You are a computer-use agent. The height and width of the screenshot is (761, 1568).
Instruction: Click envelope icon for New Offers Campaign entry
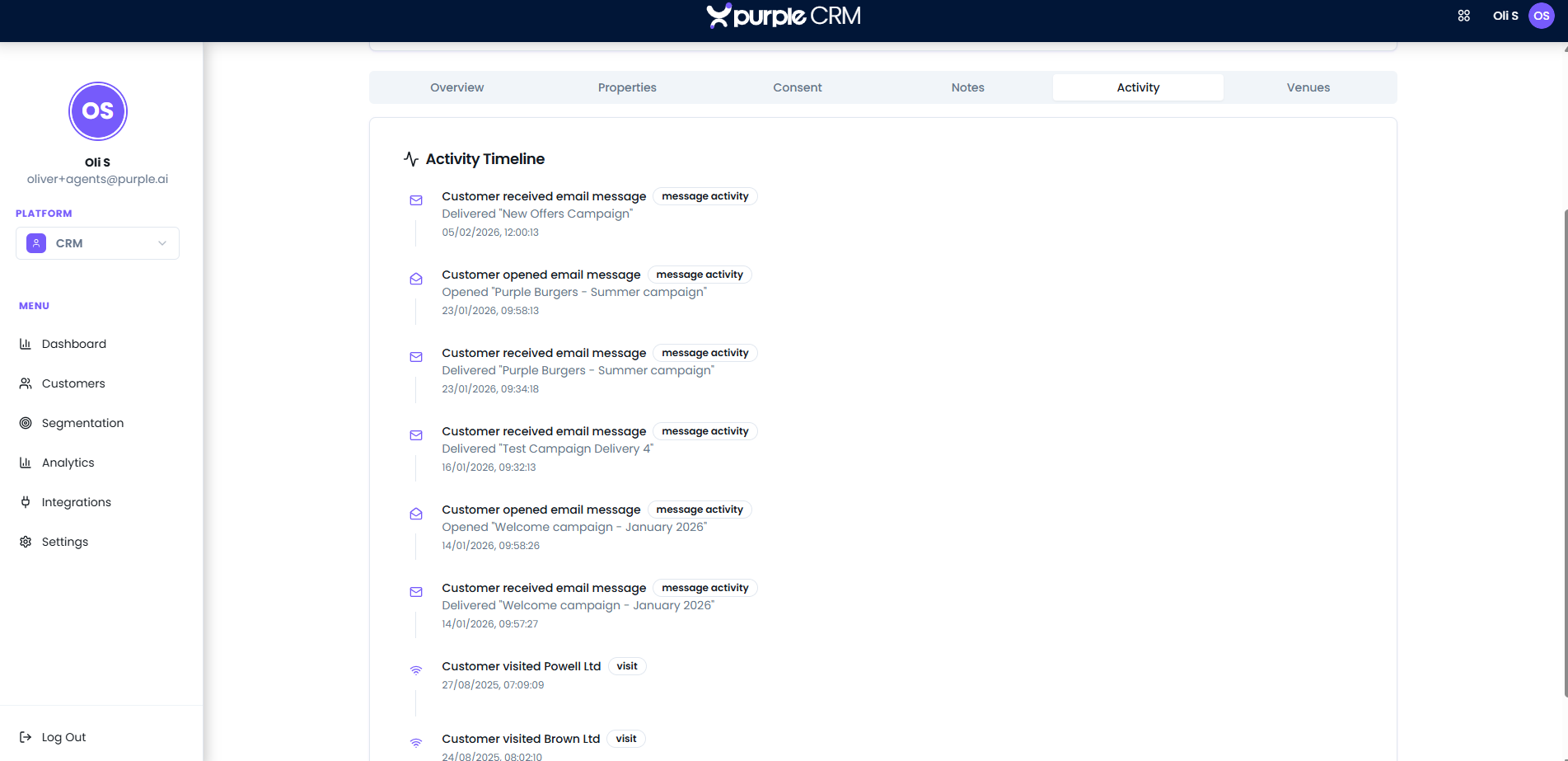tap(416, 200)
